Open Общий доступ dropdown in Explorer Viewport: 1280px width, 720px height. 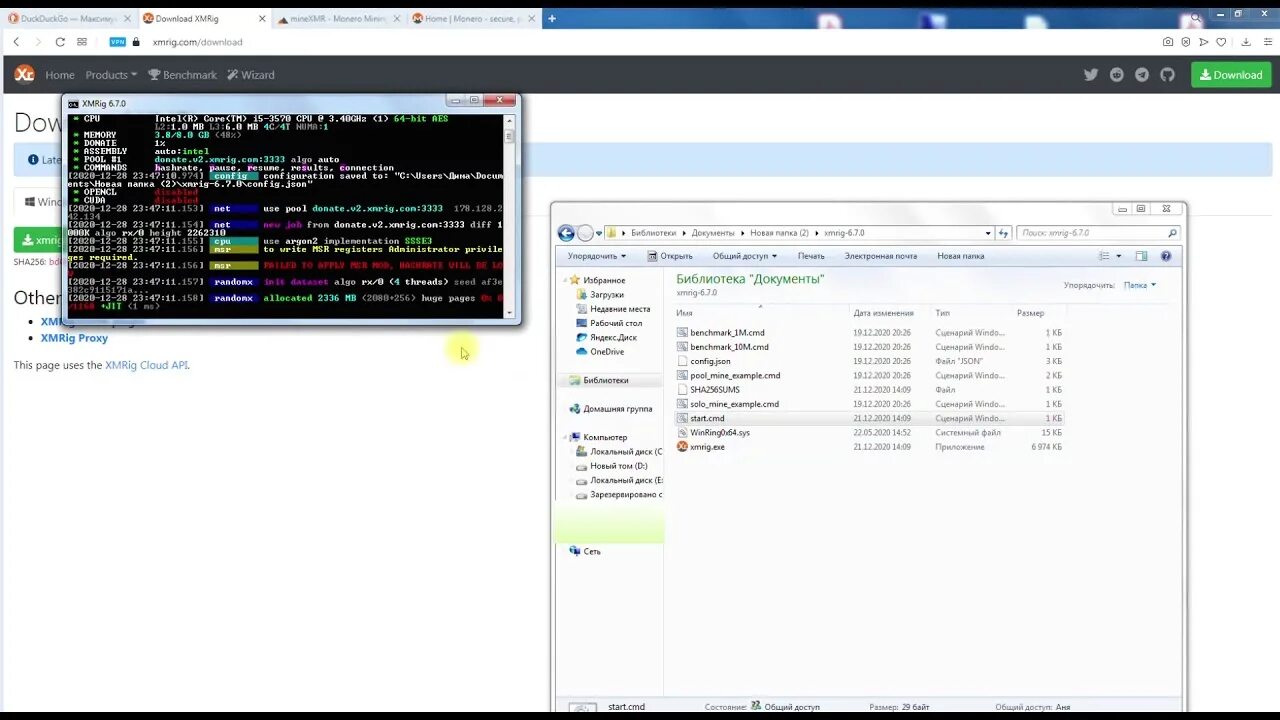[745, 256]
